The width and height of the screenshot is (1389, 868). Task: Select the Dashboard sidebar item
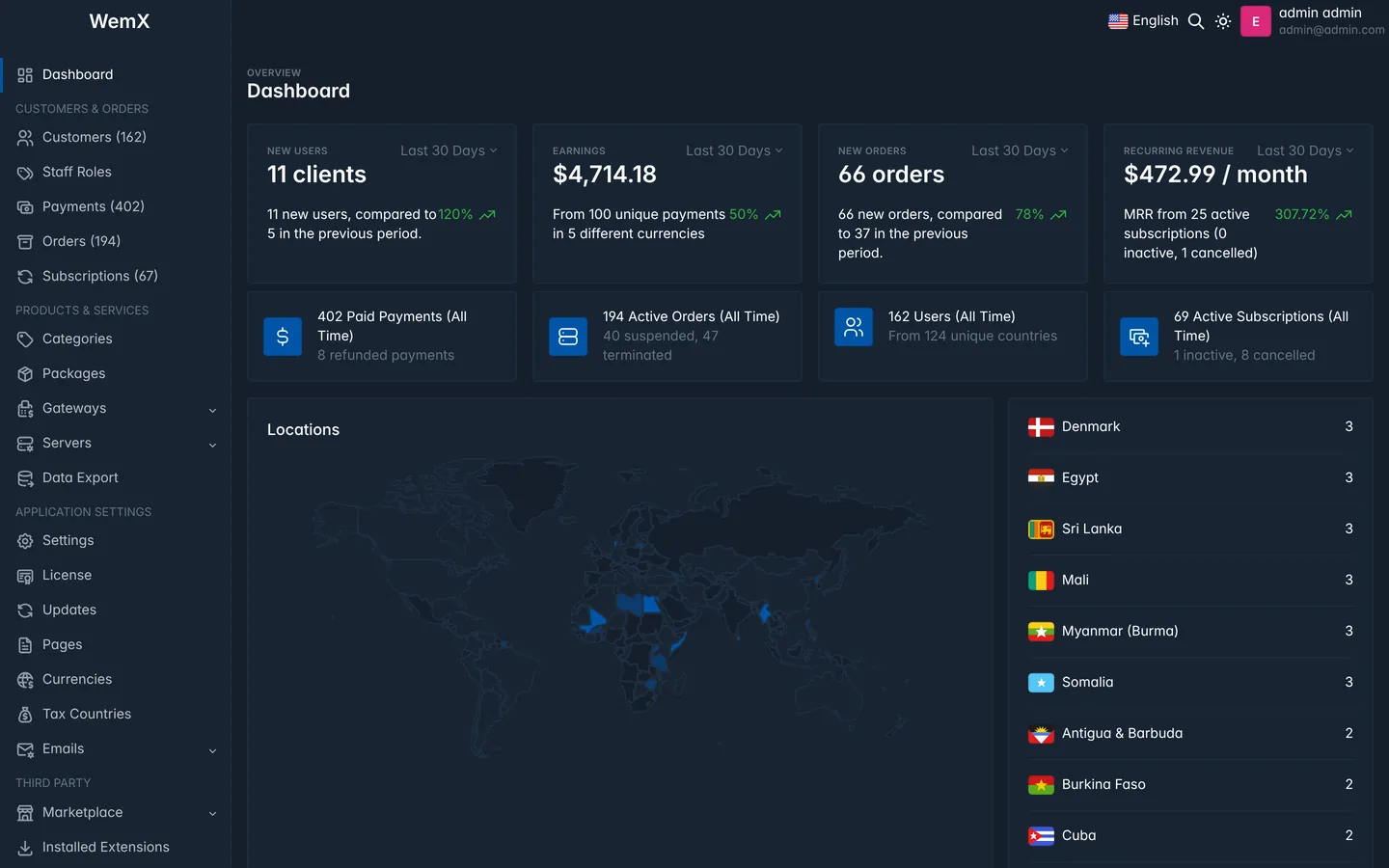click(x=116, y=74)
